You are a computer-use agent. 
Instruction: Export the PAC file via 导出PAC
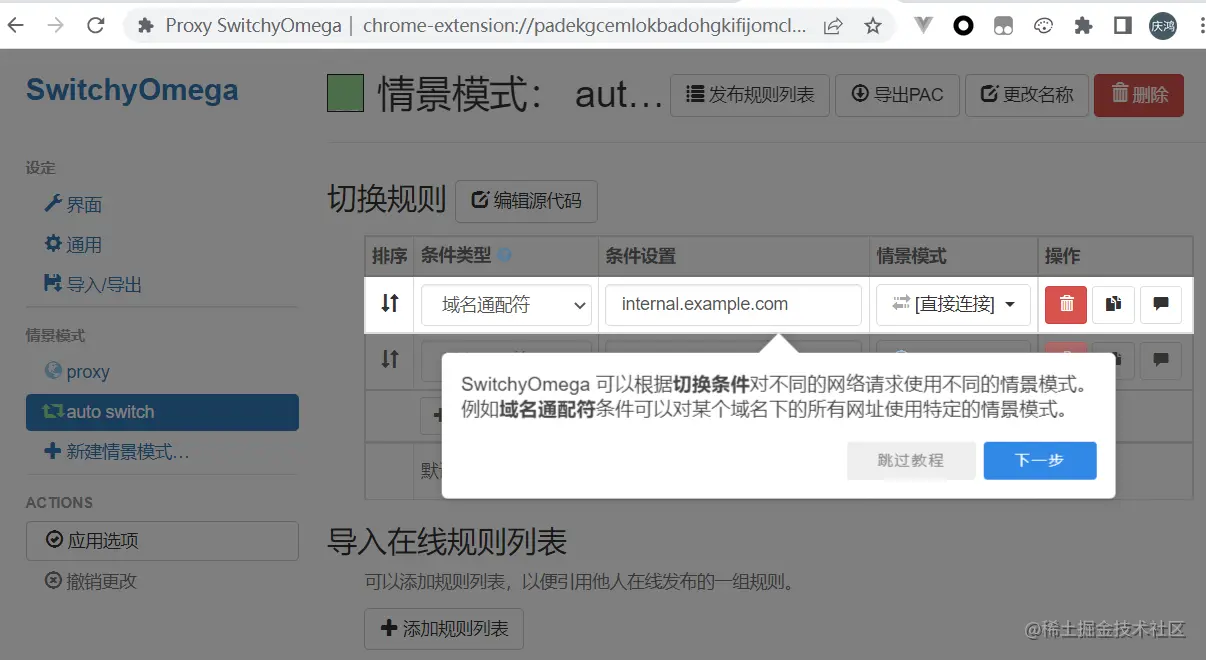pos(897,95)
